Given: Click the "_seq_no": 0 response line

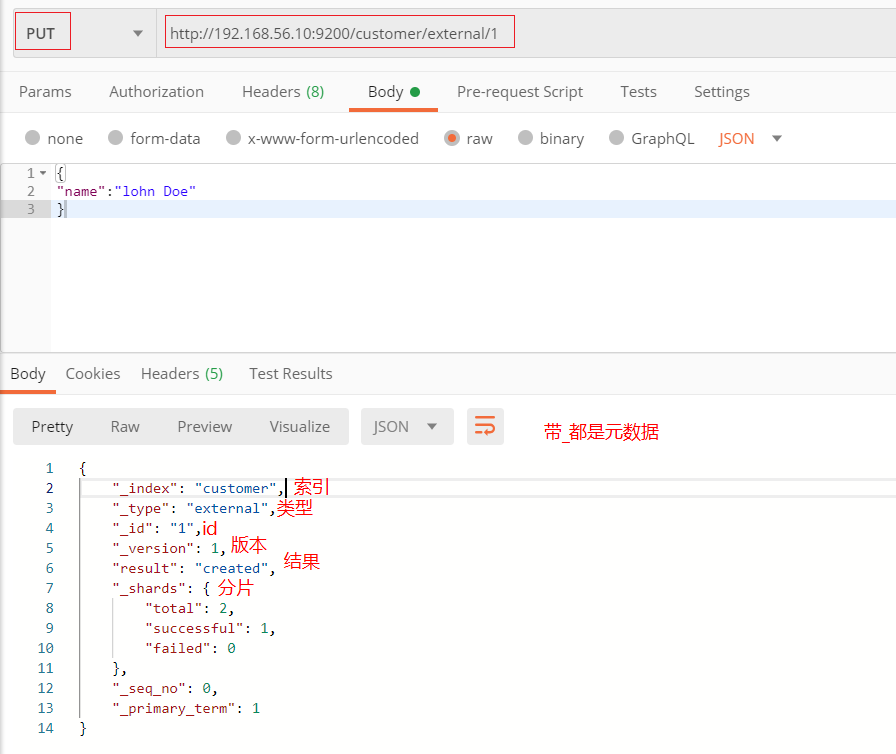Looking at the screenshot, I should 165,688.
